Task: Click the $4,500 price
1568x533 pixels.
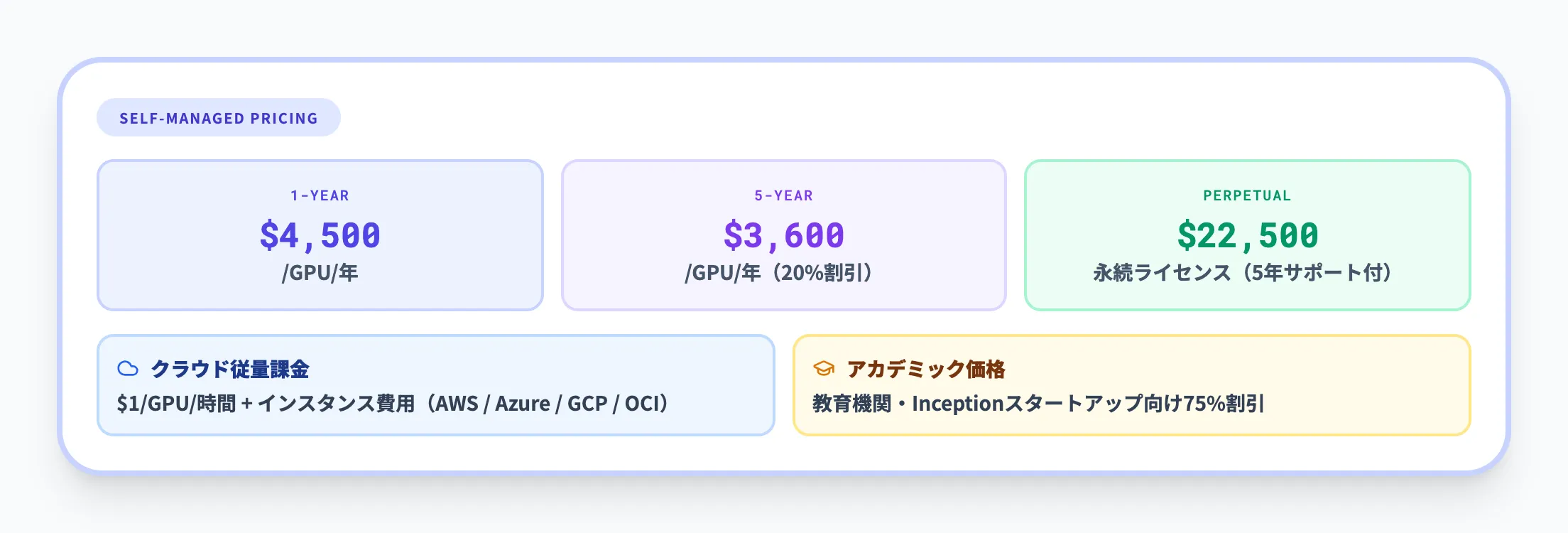Action: point(320,236)
